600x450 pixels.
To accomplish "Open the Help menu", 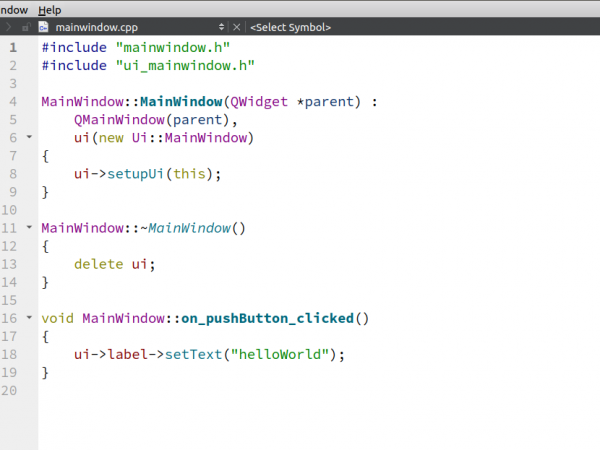I will [49, 9].
